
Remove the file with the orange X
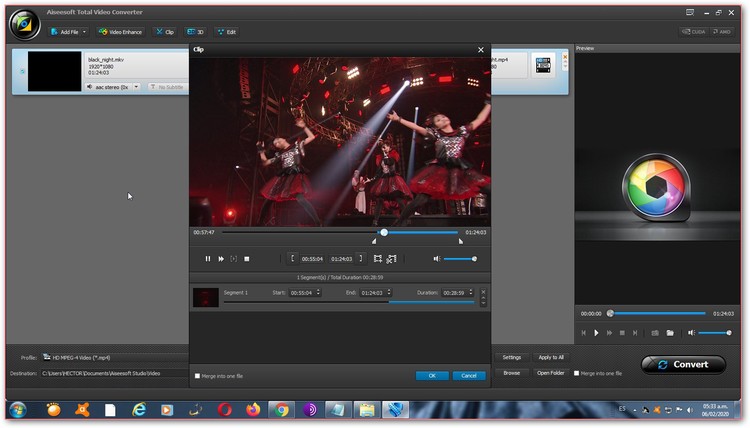(565, 57)
